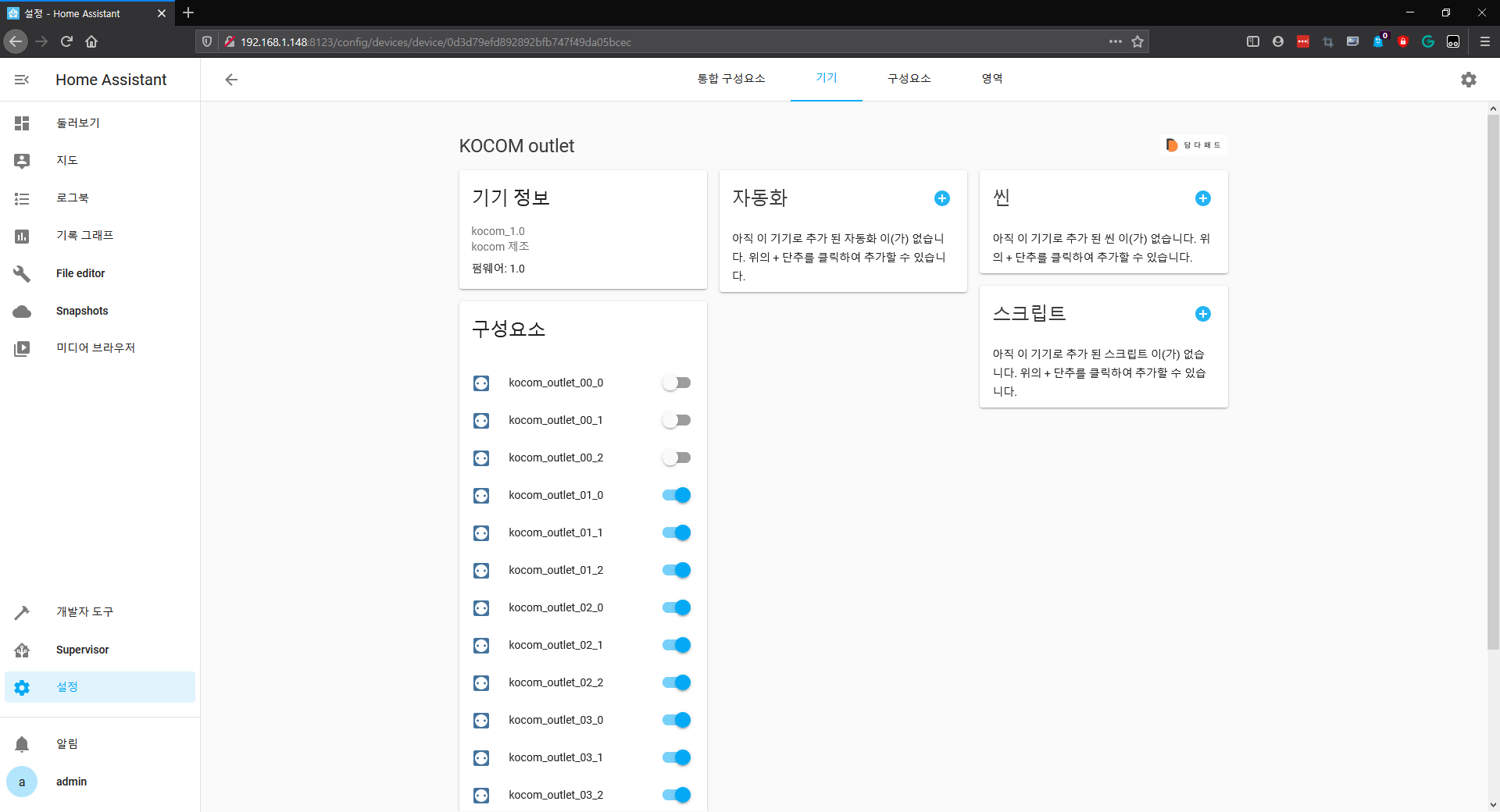This screenshot has width=1500, height=812.
Task: Add a new 스크립트 with plus icon
Action: click(1203, 314)
